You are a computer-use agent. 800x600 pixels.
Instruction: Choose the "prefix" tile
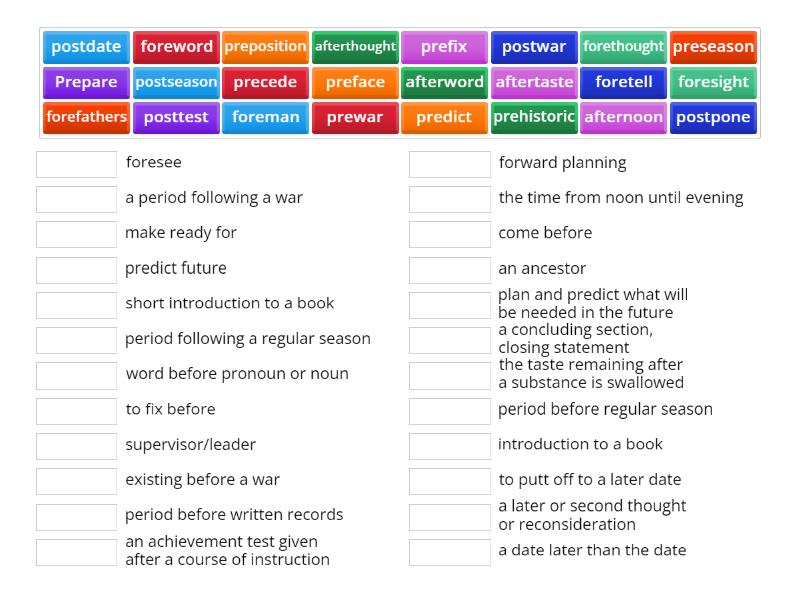444,46
